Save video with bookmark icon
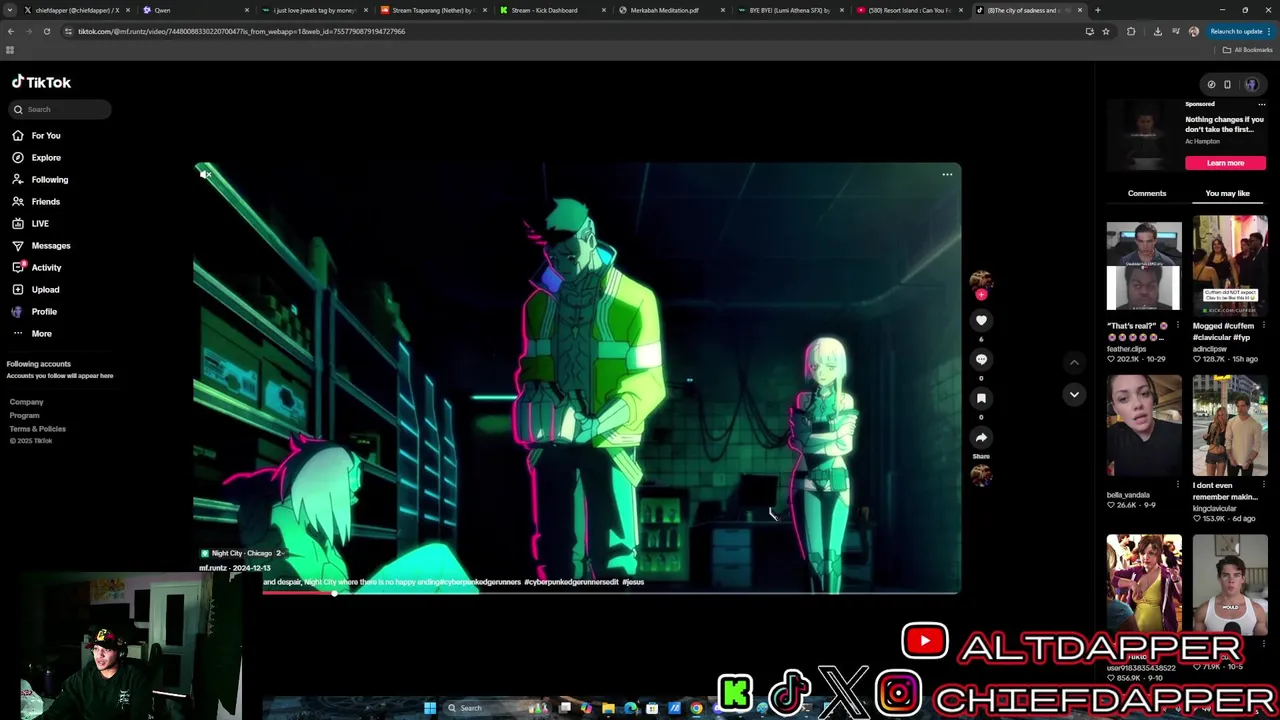Image resolution: width=1280 pixels, height=720 pixels. coord(981,398)
